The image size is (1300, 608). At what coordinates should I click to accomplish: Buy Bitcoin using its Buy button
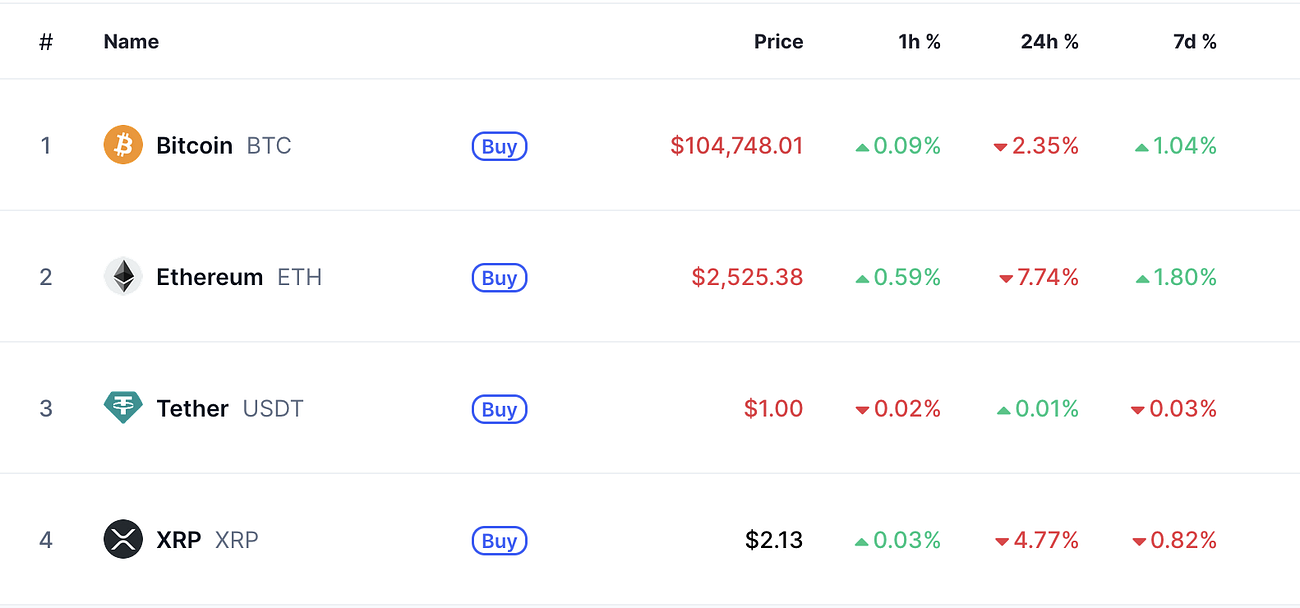(499, 146)
